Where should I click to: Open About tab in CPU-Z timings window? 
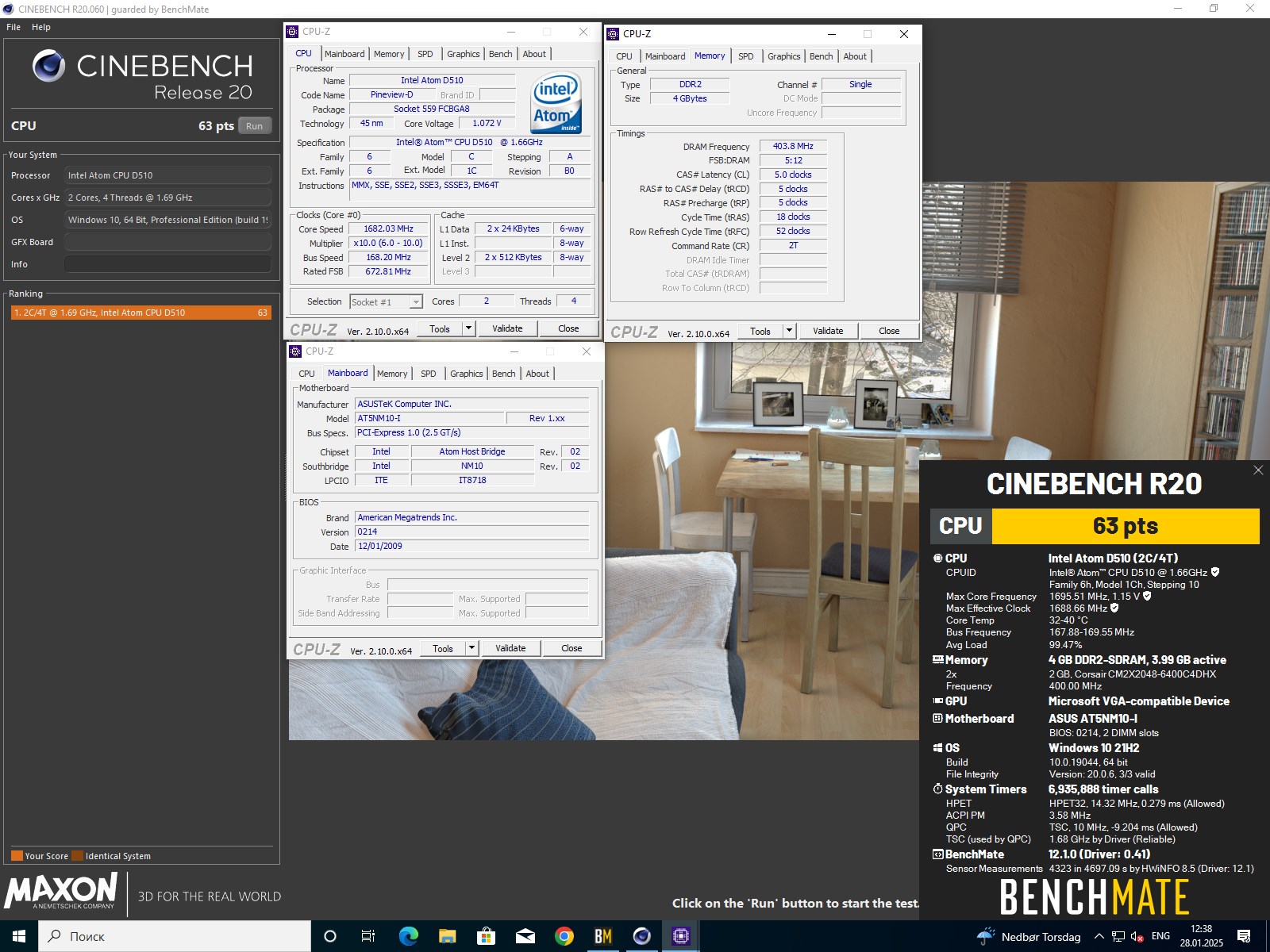tap(855, 56)
